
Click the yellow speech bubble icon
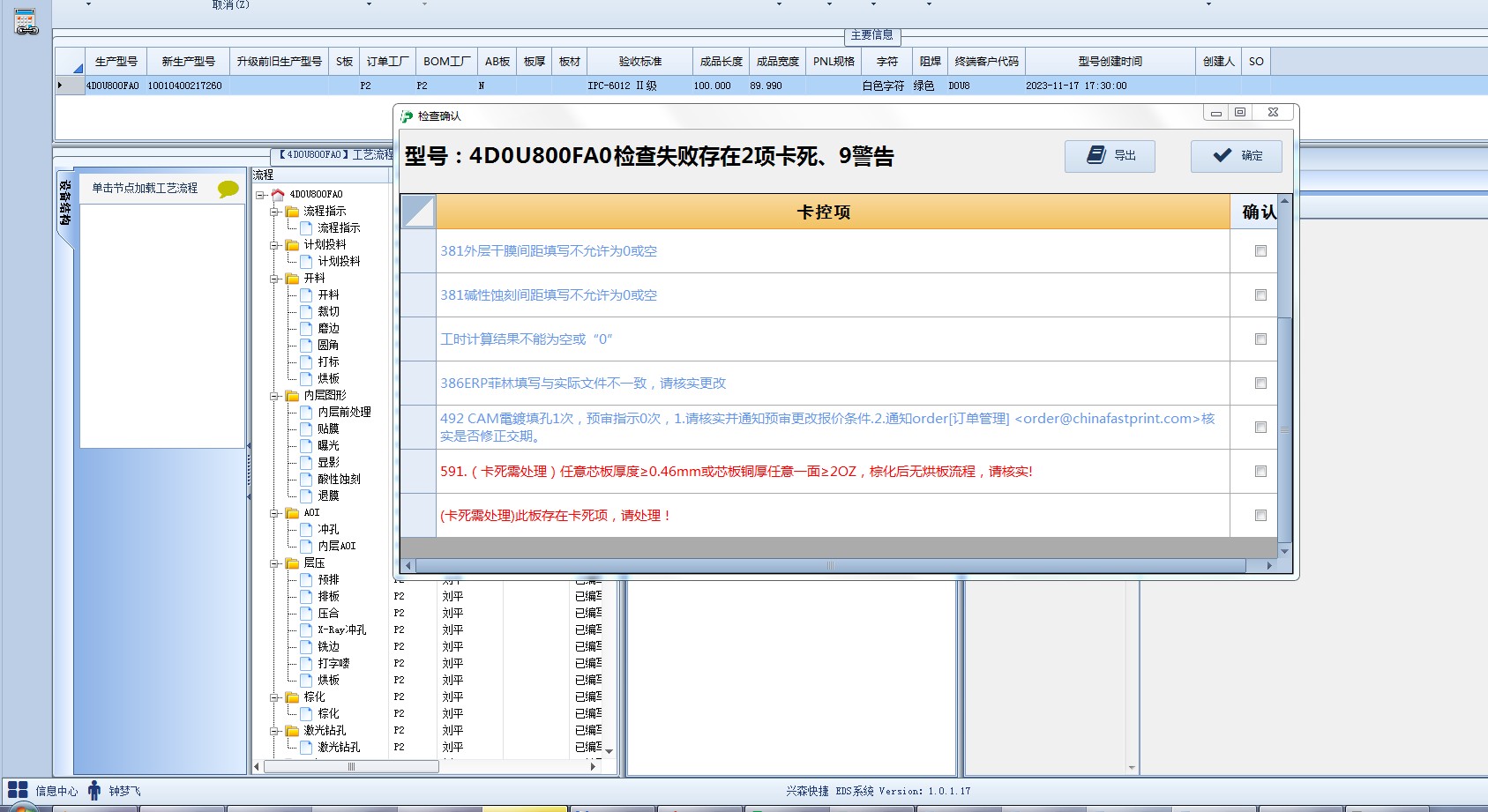(x=228, y=189)
